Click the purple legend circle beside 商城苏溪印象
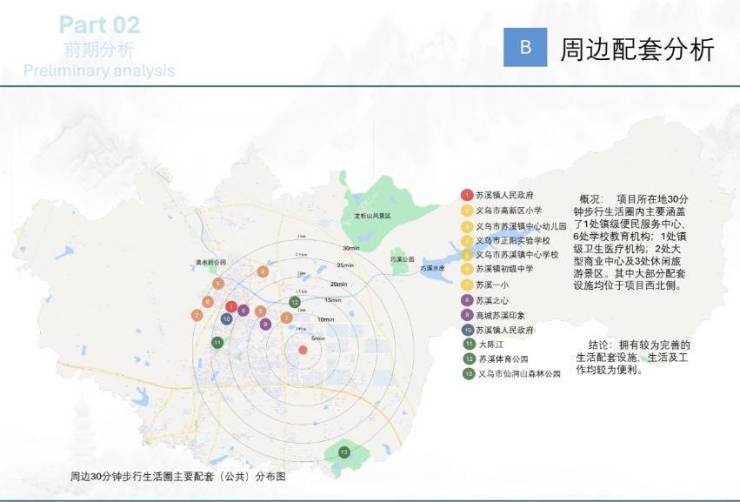Image resolution: width=740 pixels, height=502 pixels. [467, 315]
